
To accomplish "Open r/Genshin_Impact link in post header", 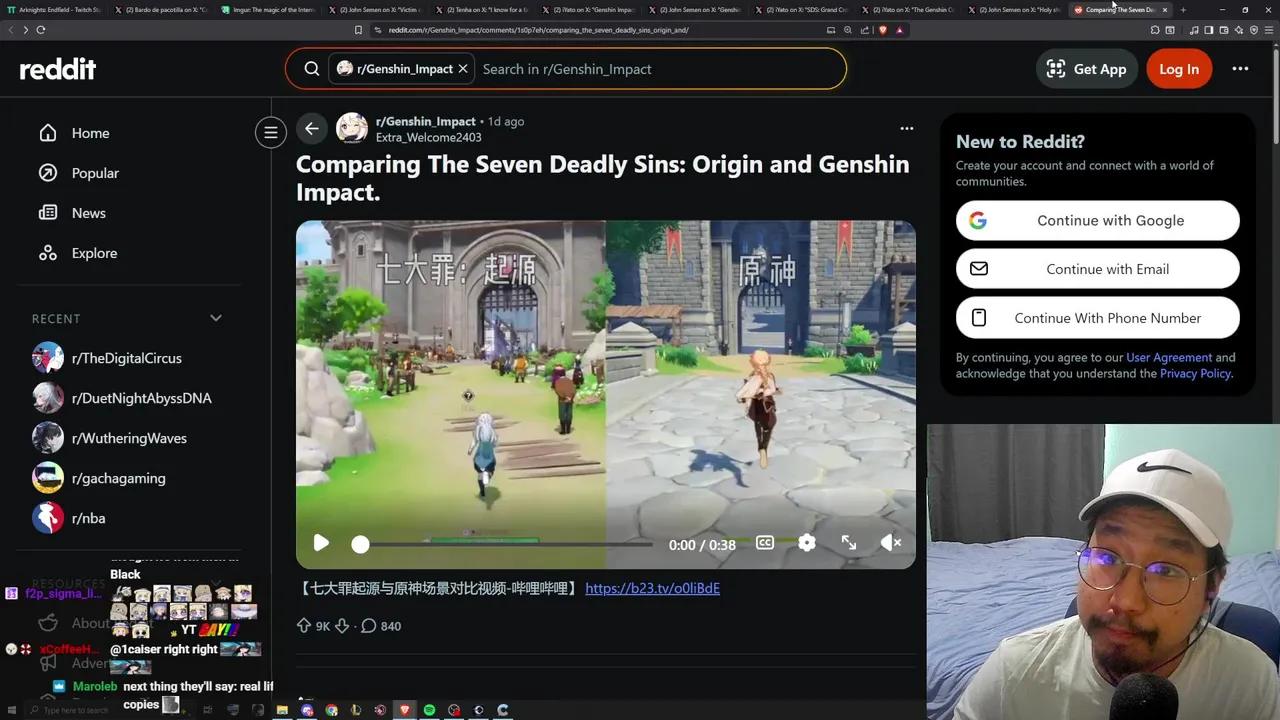I will [426, 121].
